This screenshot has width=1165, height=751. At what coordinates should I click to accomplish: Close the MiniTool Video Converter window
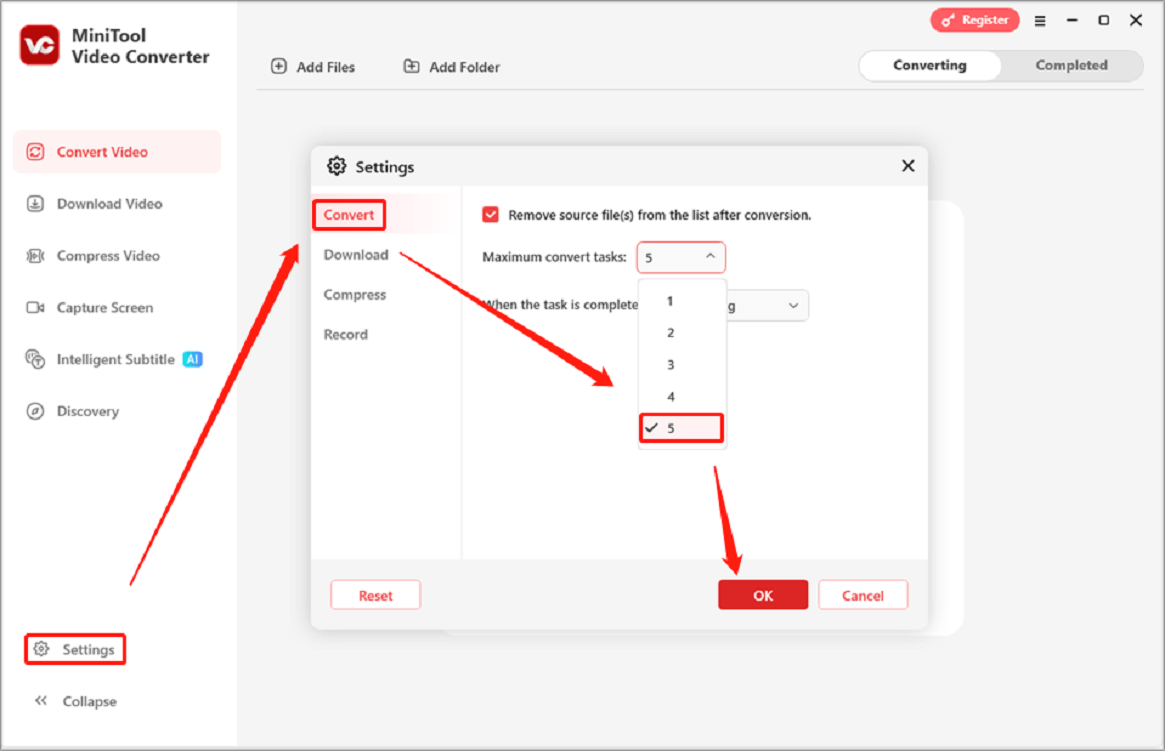1136,21
